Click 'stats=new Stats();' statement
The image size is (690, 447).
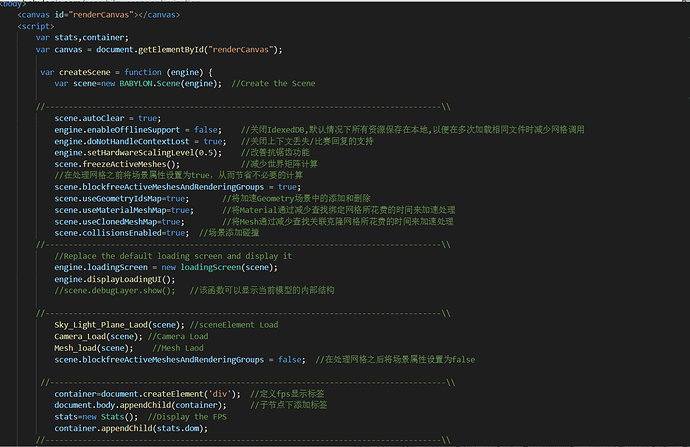[x=96, y=417]
